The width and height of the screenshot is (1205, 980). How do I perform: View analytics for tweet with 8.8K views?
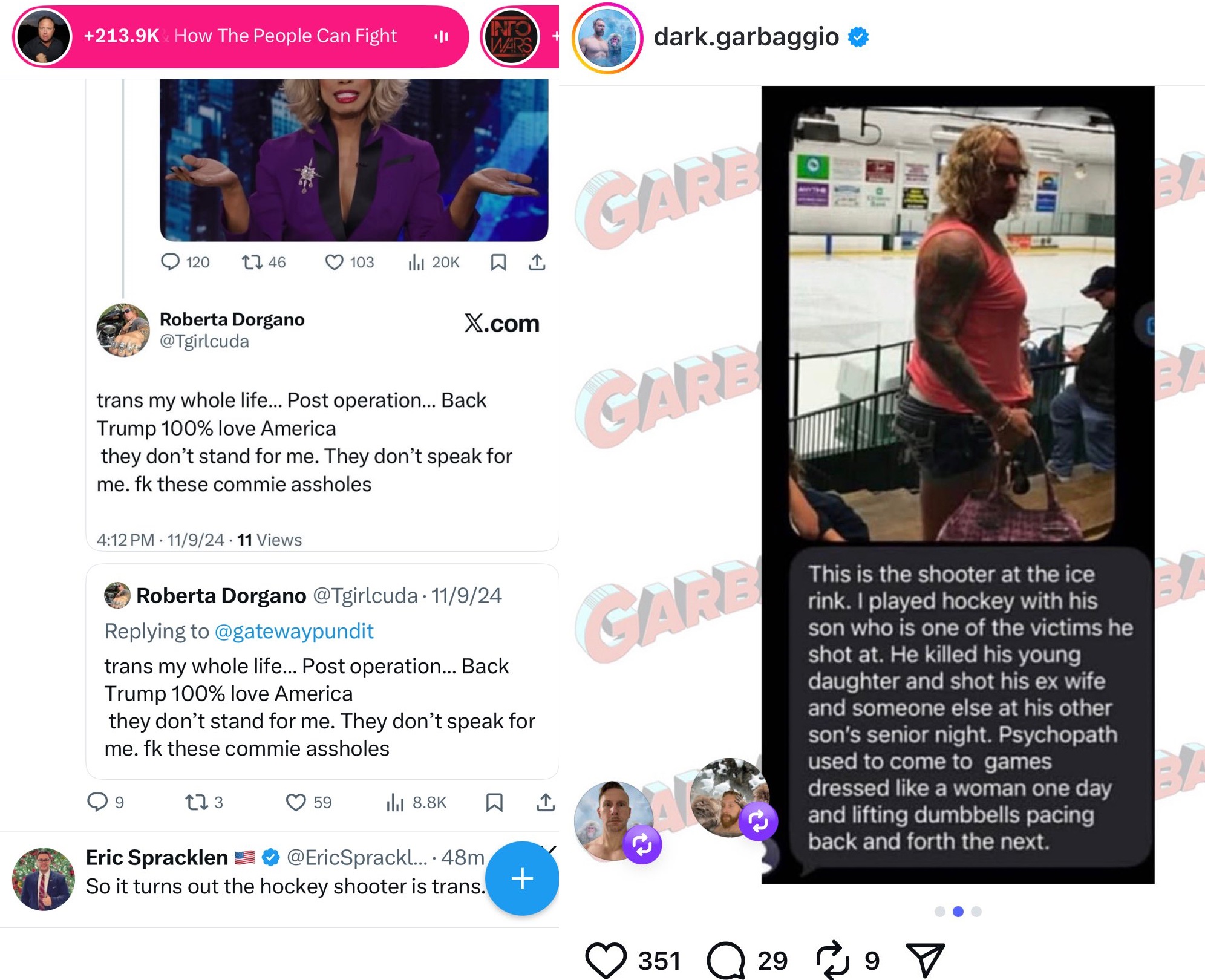(416, 802)
